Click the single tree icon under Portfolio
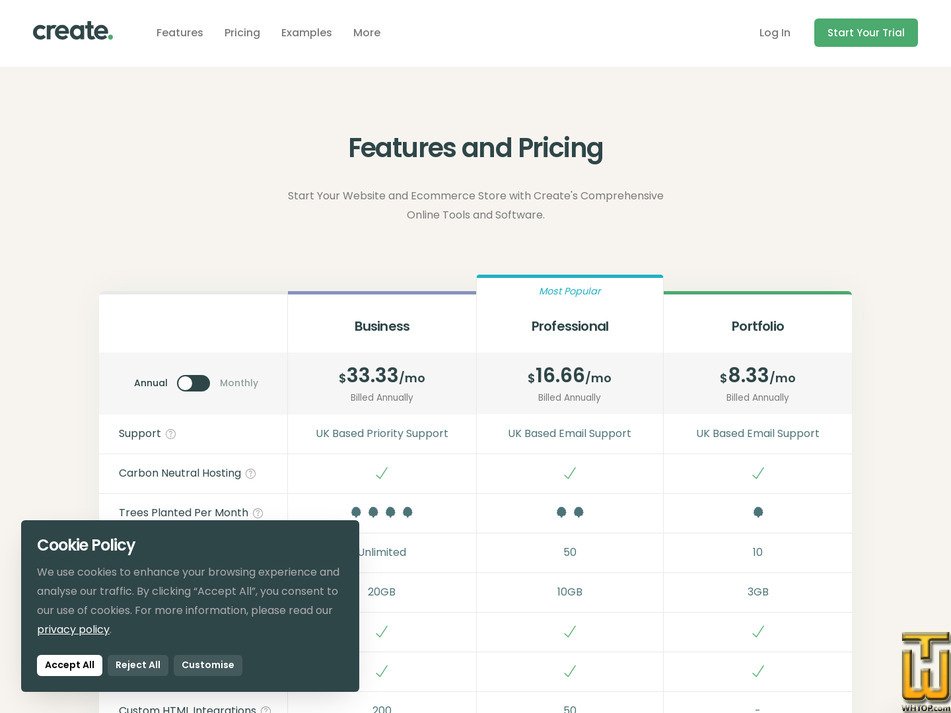Image resolution: width=951 pixels, height=713 pixels. tap(758, 512)
